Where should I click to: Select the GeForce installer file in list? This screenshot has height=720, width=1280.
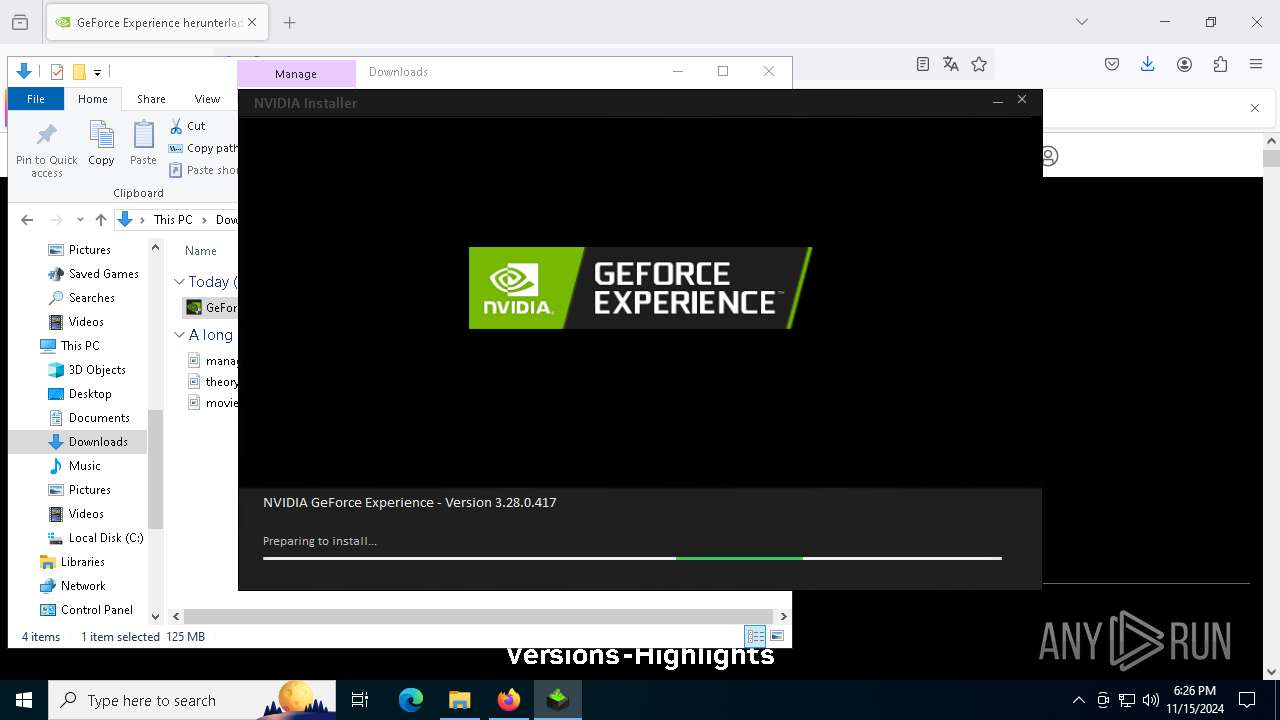click(x=211, y=307)
